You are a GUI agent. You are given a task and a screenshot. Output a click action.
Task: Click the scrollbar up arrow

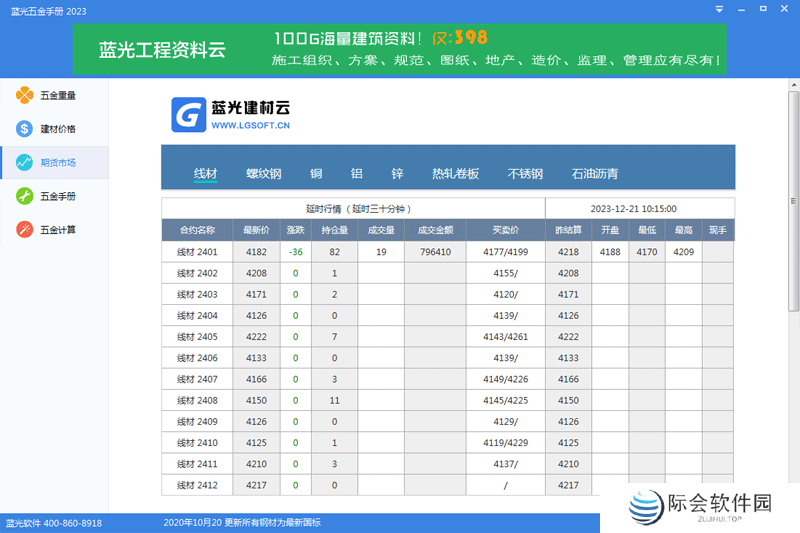[793, 85]
